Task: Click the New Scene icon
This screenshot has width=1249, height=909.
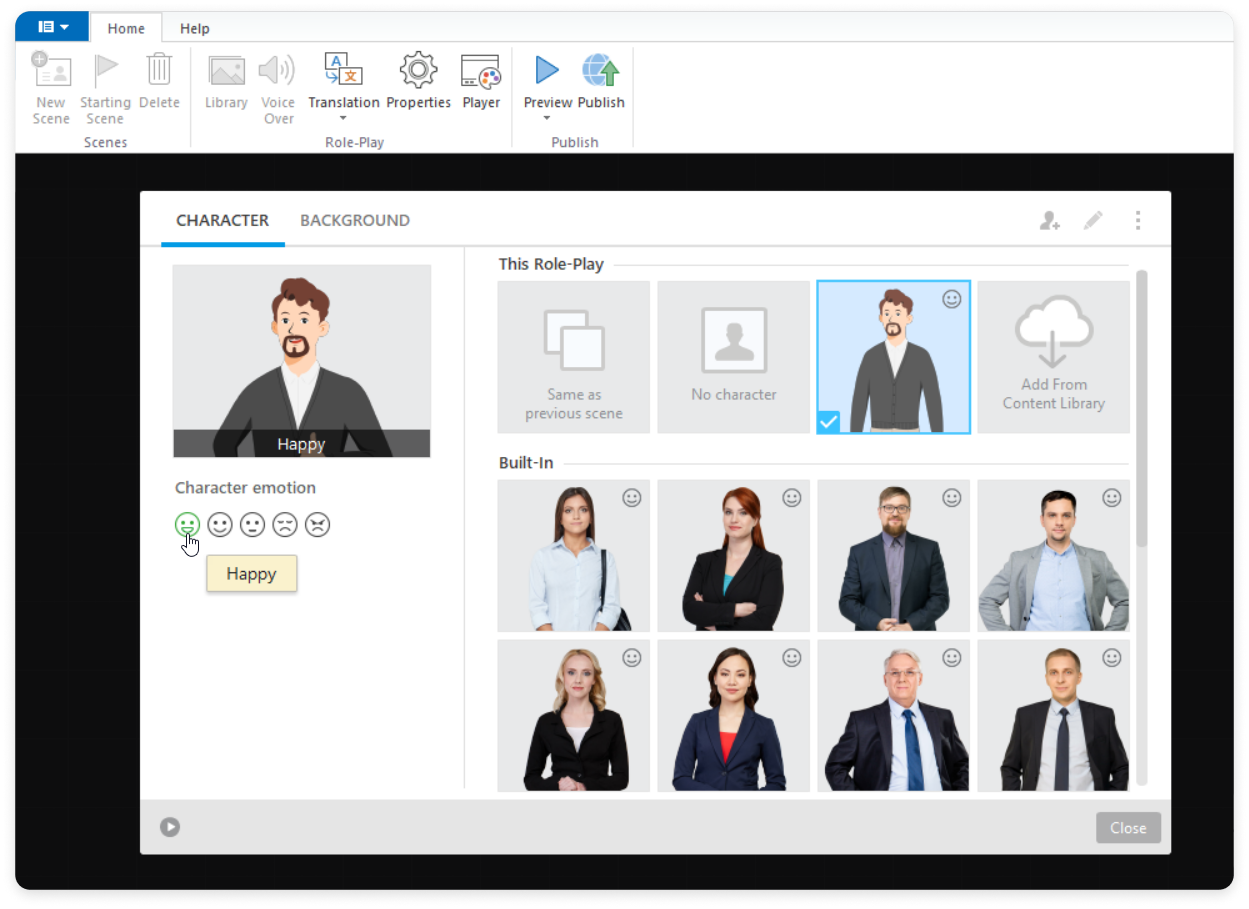Action: 51,70
